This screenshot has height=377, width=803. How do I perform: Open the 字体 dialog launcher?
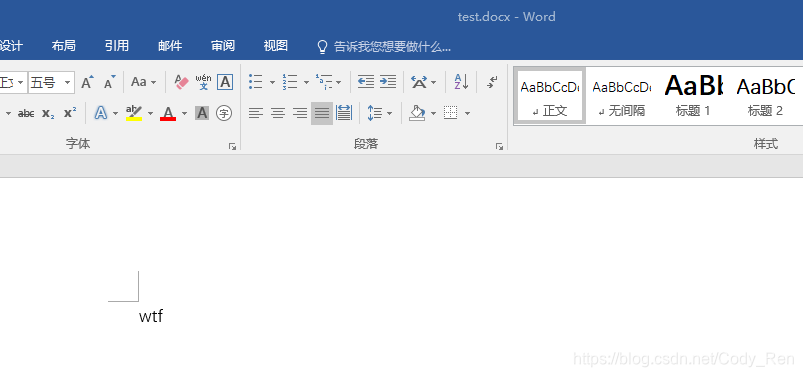pyautogui.click(x=233, y=146)
